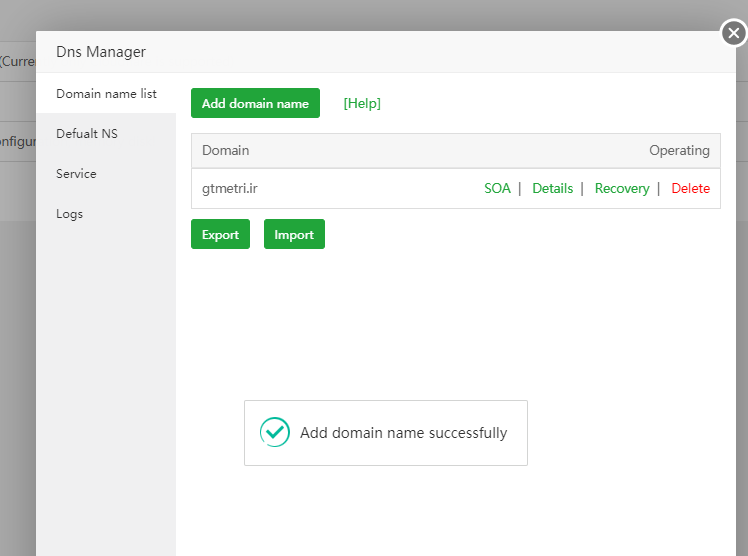Select the Domain name list tab
The height and width of the screenshot is (556, 748).
click(x=106, y=94)
